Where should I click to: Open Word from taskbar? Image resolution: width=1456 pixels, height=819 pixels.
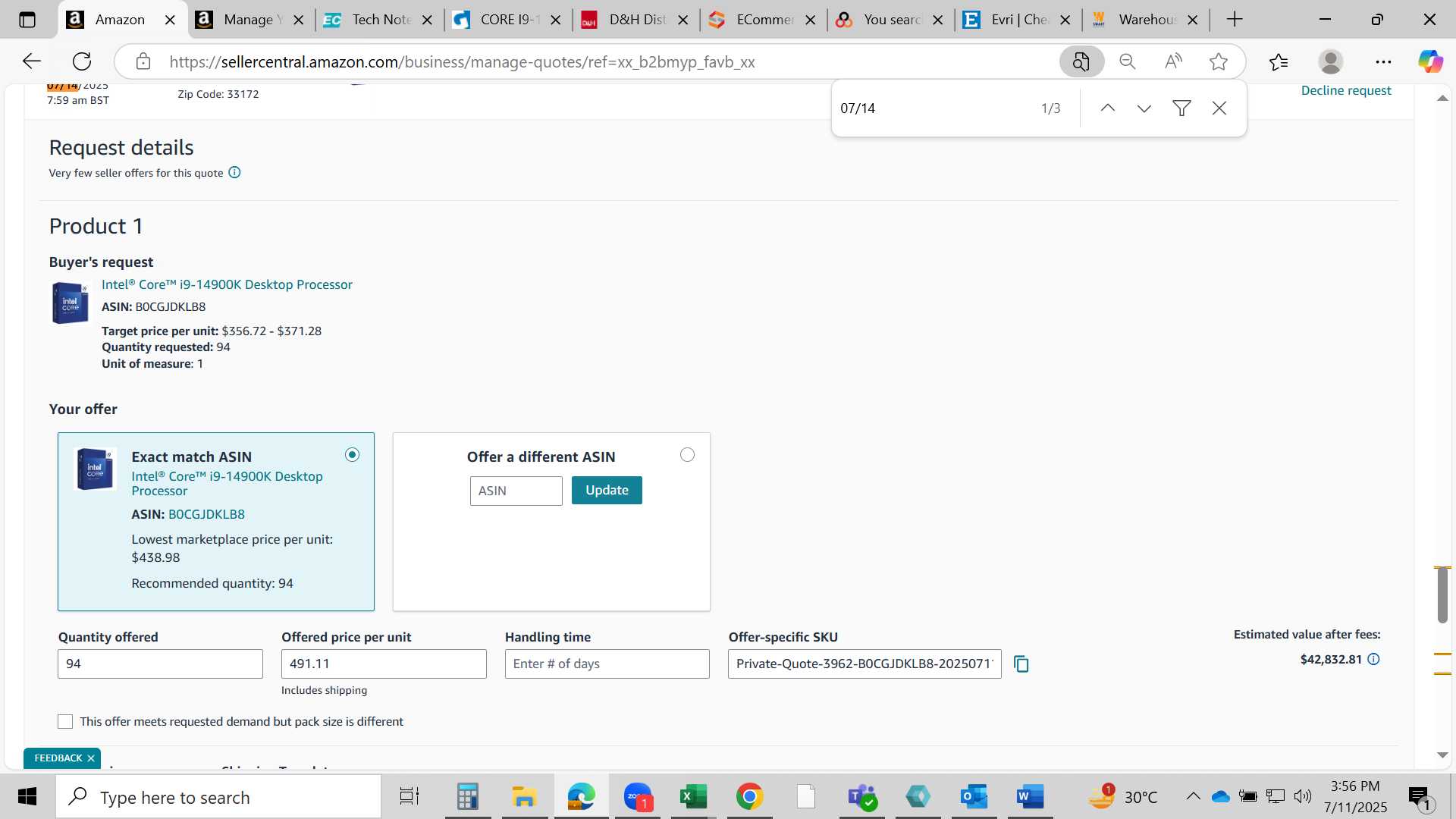tap(1030, 797)
